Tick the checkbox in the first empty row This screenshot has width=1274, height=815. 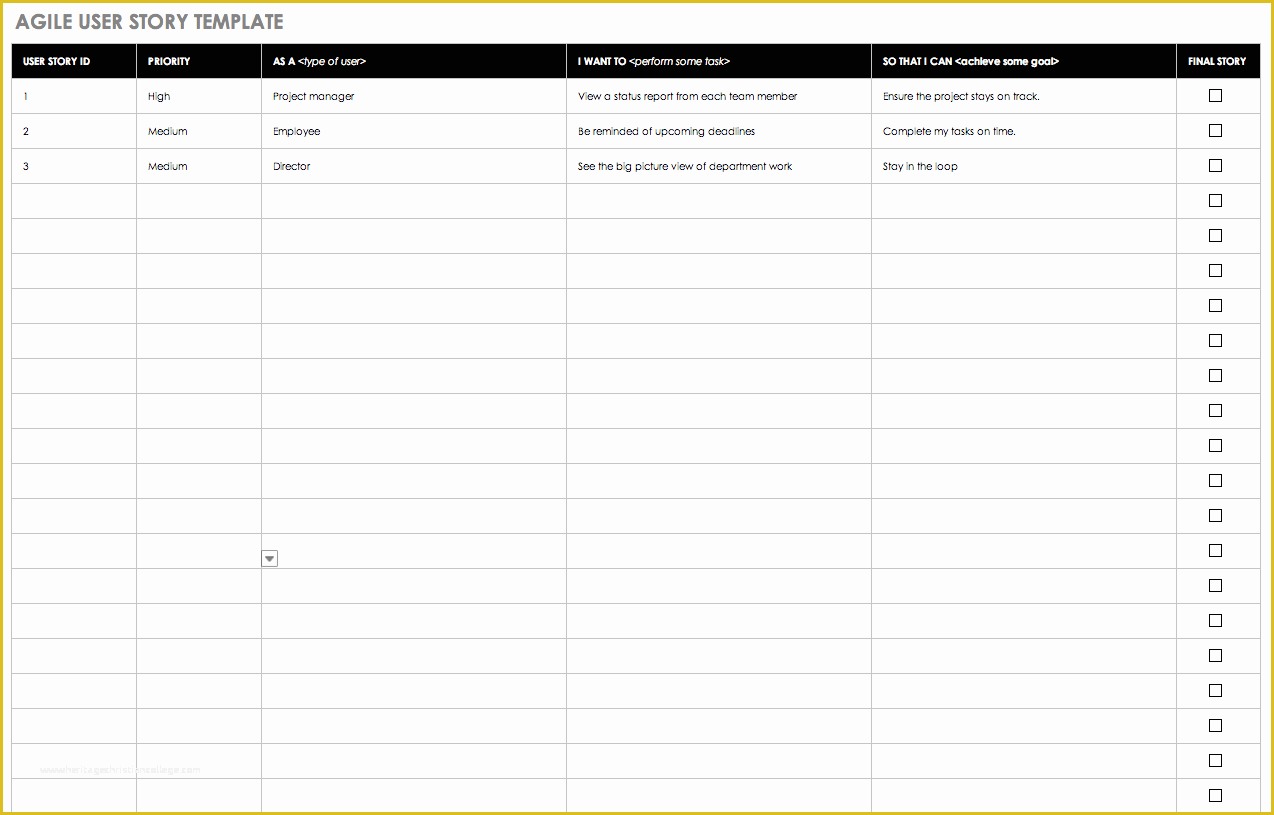(1215, 201)
